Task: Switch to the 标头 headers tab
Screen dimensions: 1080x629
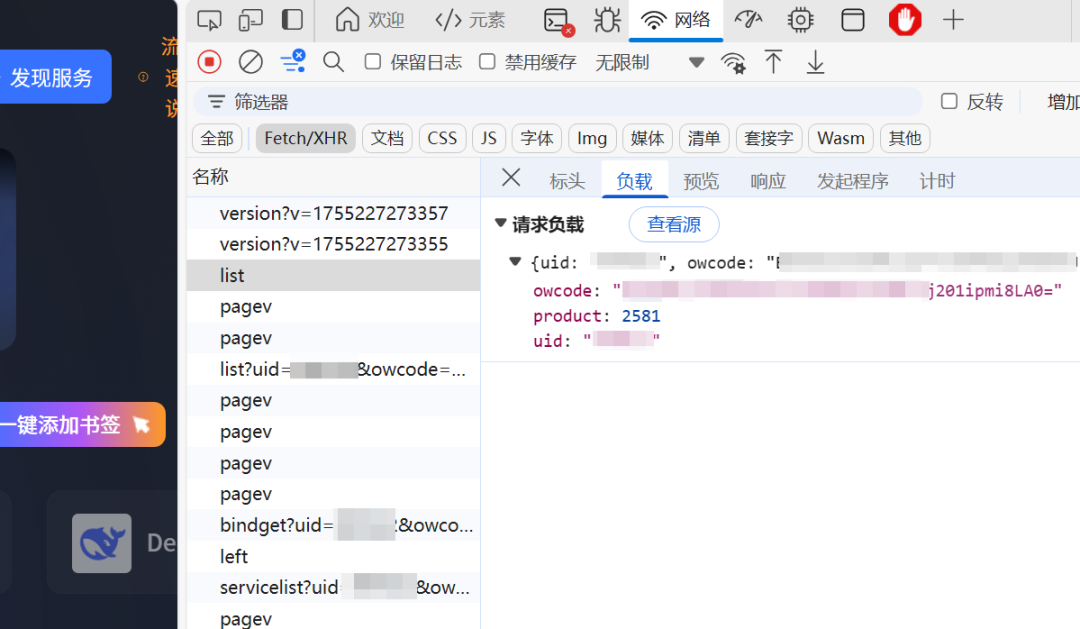Action: (x=567, y=181)
